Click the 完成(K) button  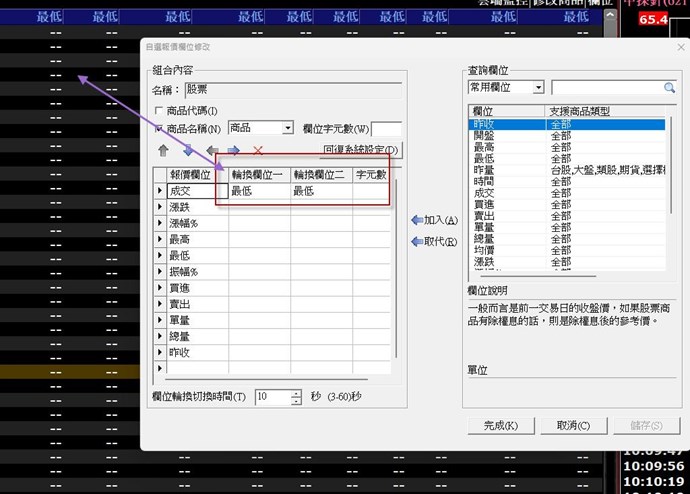coord(500,425)
